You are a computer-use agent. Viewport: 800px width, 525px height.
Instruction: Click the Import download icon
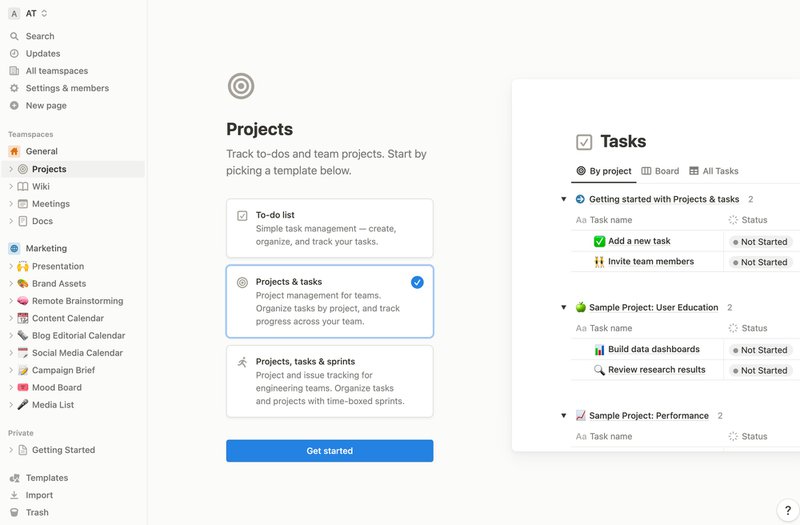[x=14, y=495]
